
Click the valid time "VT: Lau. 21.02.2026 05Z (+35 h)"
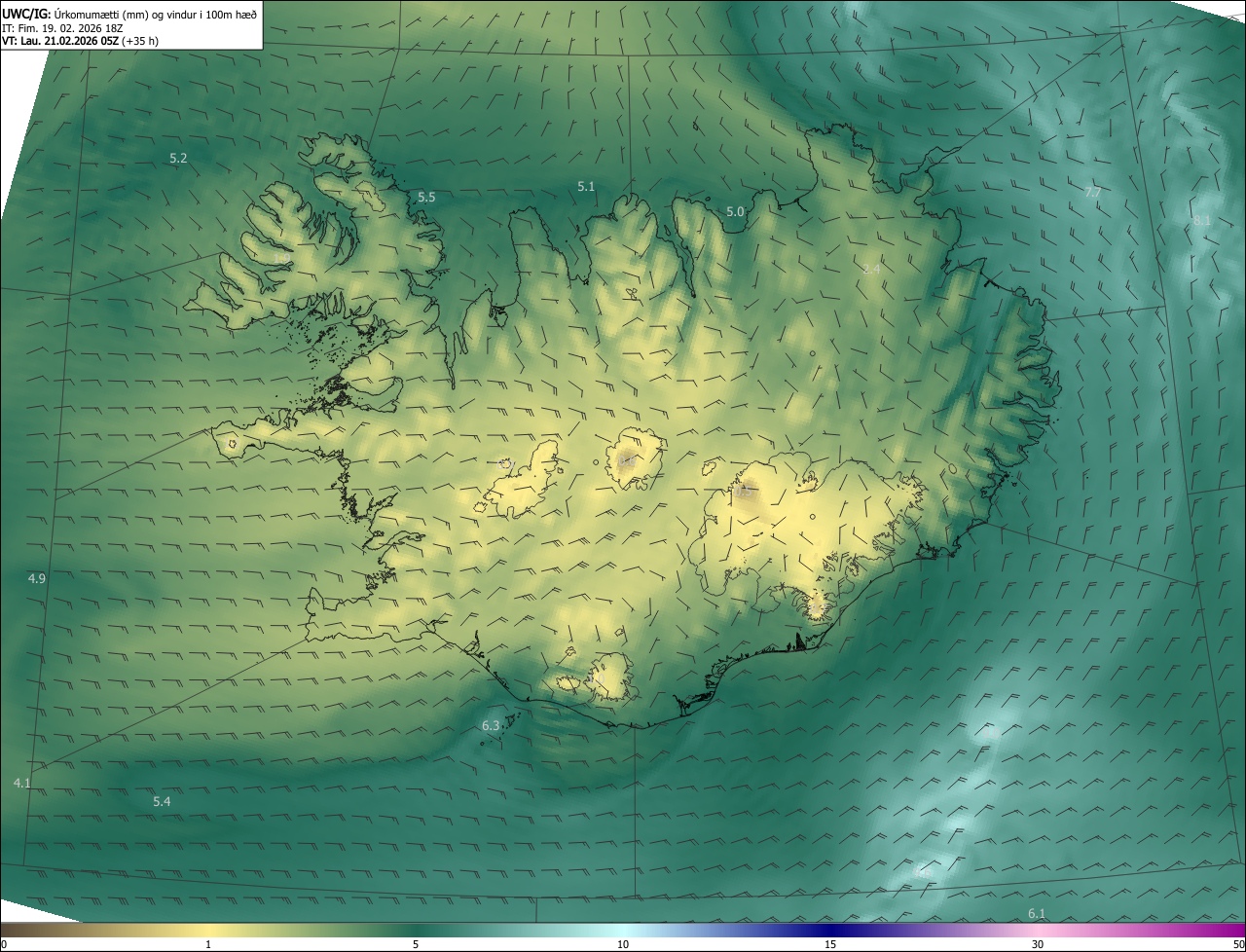tap(81, 41)
